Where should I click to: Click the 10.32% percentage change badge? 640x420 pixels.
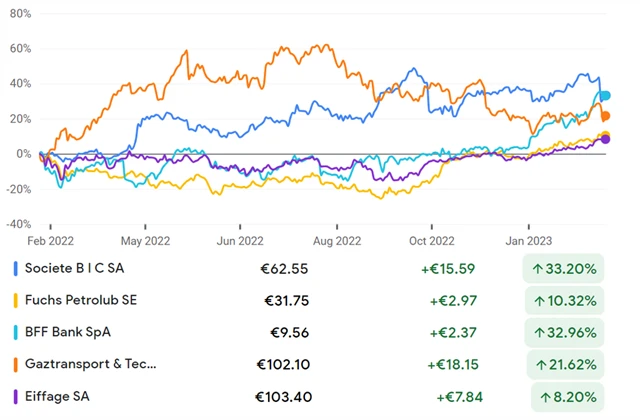pos(563,300)
